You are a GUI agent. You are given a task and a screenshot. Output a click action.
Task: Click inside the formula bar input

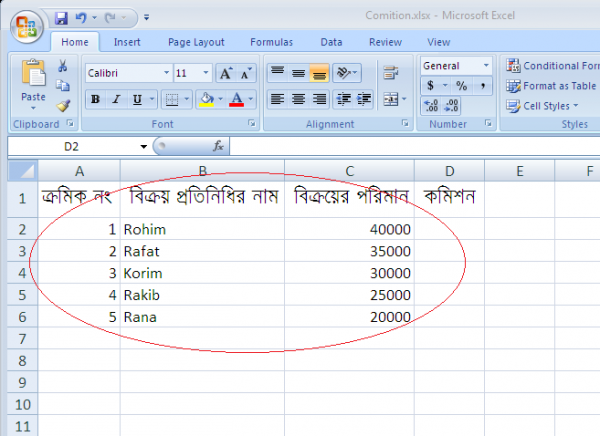[x=415, y=146]
